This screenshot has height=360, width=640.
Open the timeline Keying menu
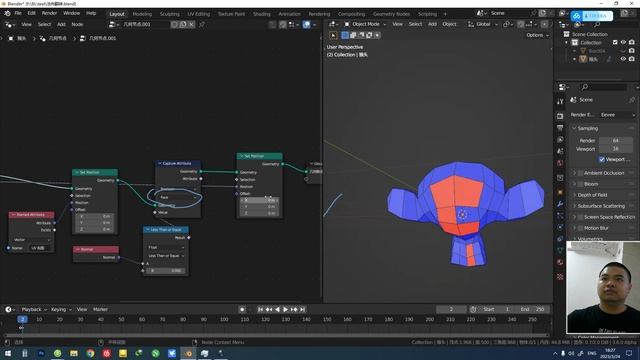point(61,310)
